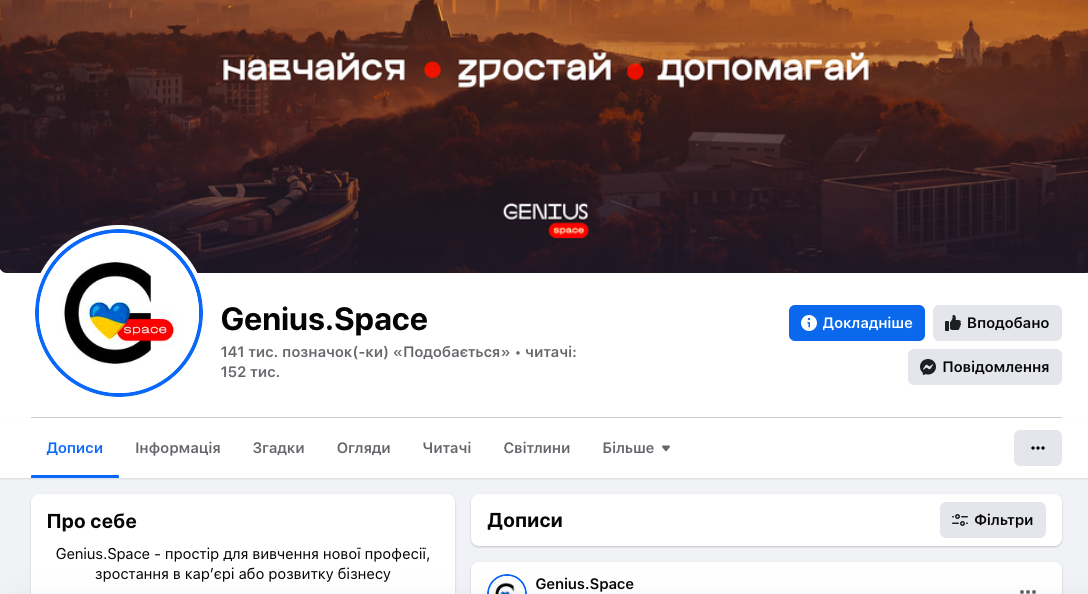Click the small Genius.Space post avatar
This screenshot has width=1088, height=594.
(507, 585)
